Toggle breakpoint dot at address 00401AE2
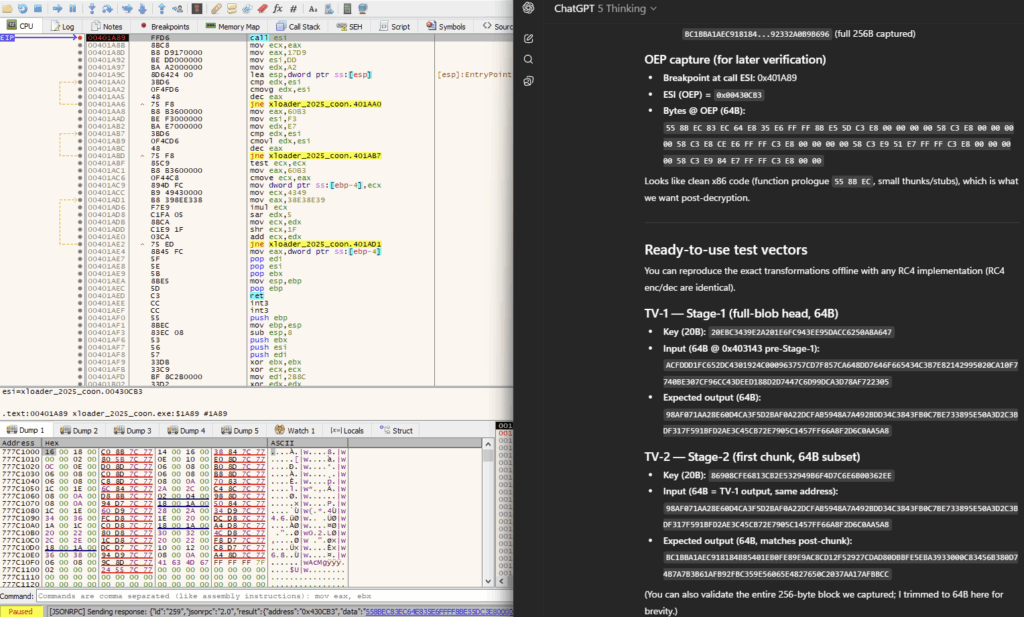The image size is (1024, 617). coord(80,244)
